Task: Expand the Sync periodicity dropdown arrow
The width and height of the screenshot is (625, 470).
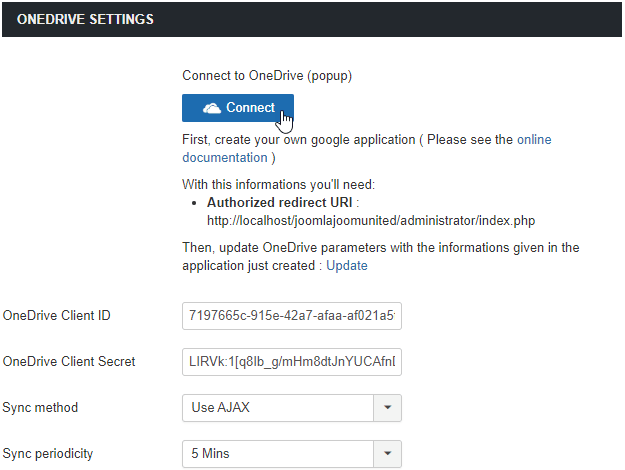Action: point(387,453)
